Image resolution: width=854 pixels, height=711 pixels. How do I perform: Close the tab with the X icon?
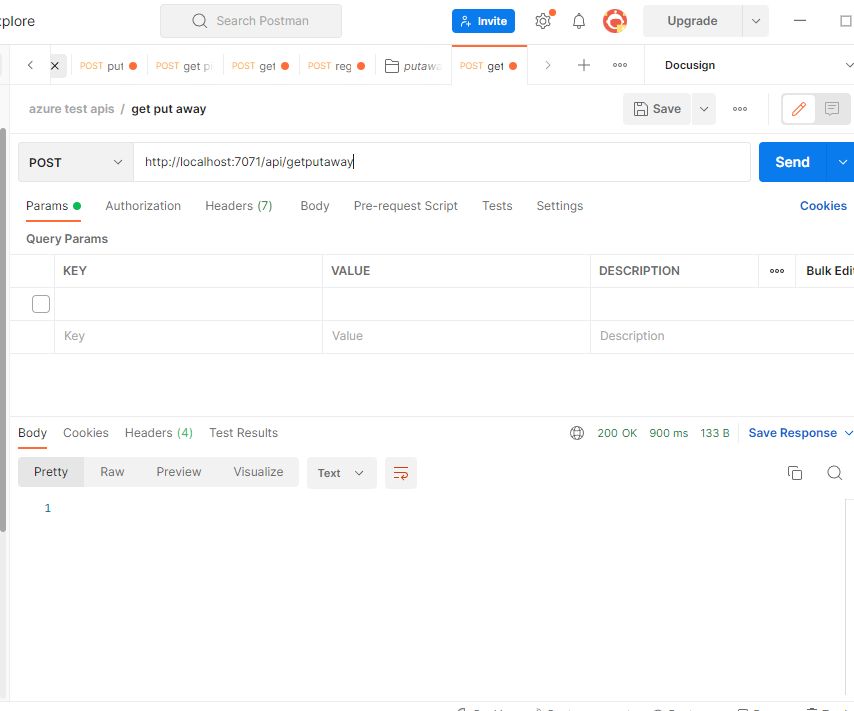point(54,66)
